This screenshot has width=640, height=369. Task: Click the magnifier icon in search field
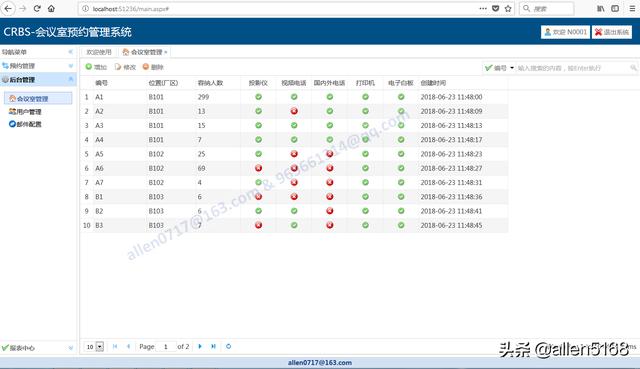tap(633, 68)
